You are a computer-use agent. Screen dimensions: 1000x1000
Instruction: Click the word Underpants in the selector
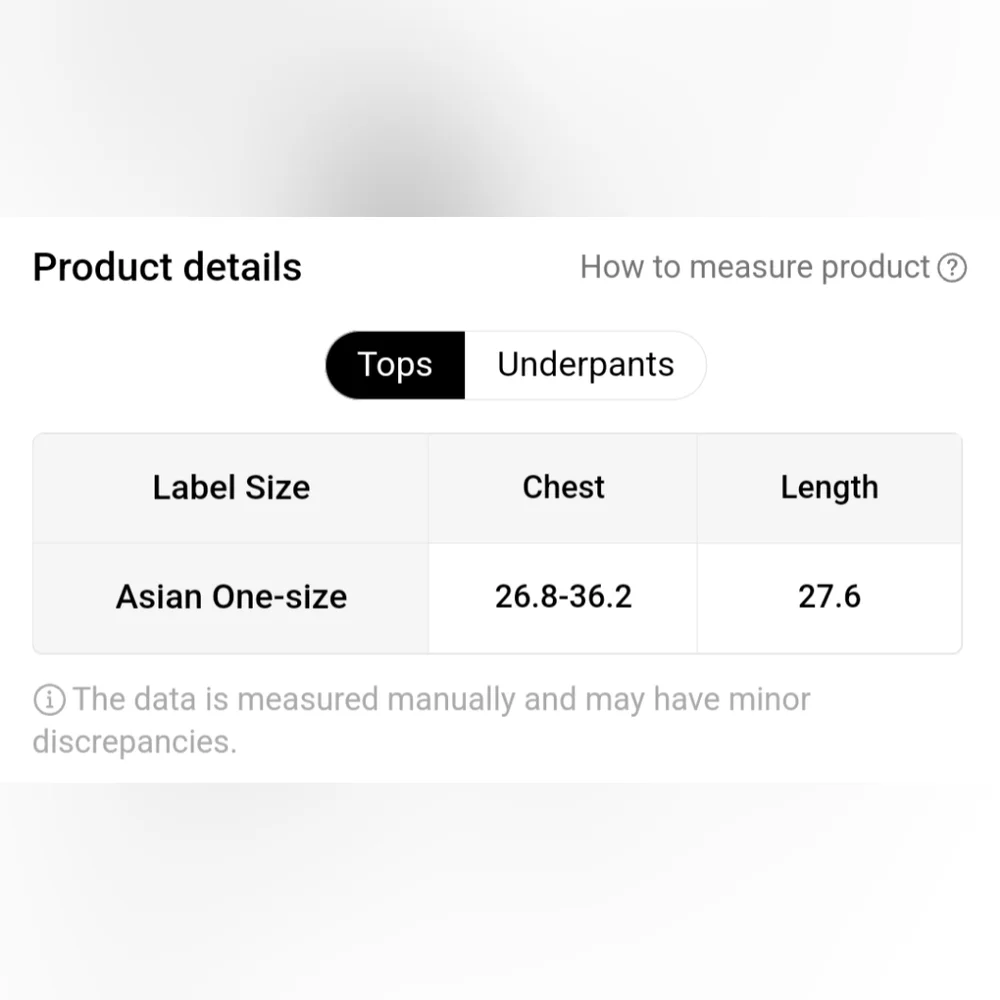coord(585,365)
